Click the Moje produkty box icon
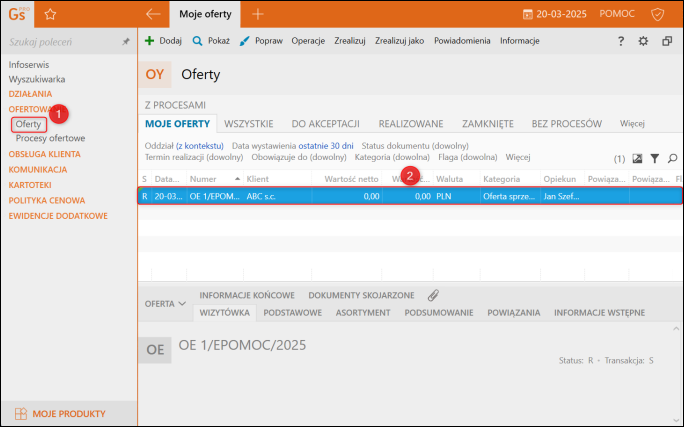This screenshot has height=427, width=684. pos(21,413)
